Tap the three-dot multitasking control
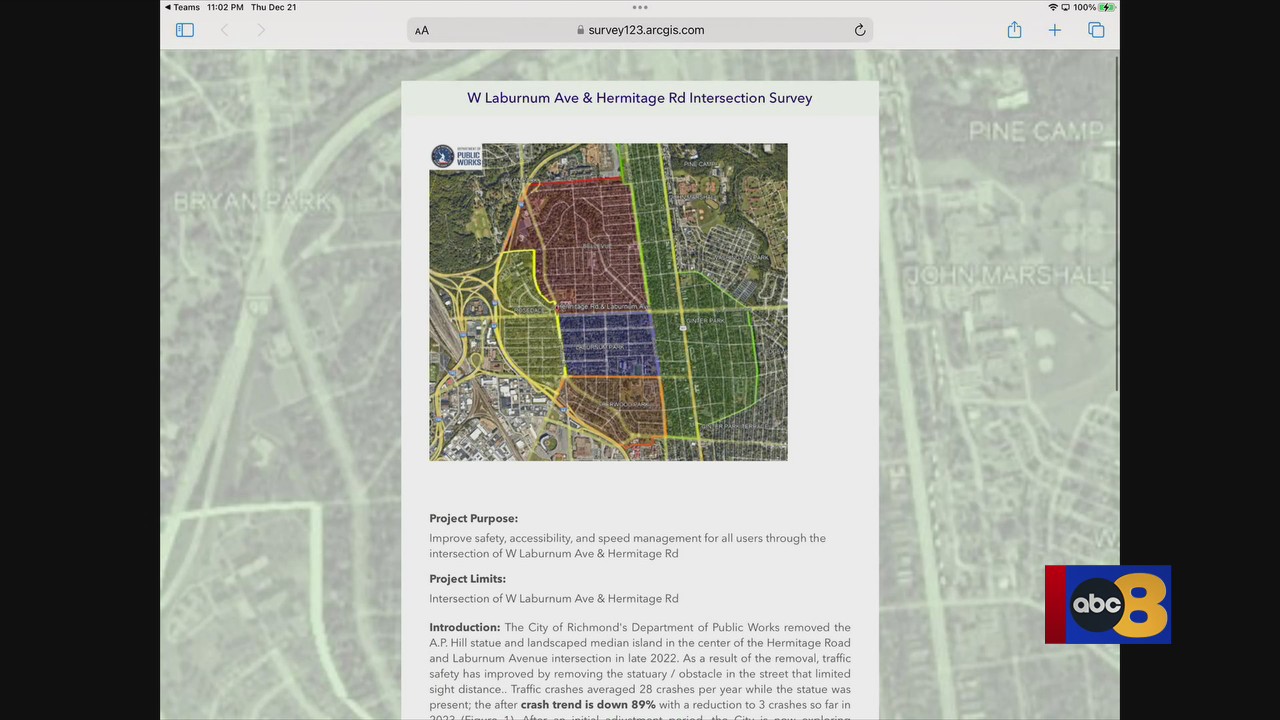1280x720 pixels. pos(640,7)
